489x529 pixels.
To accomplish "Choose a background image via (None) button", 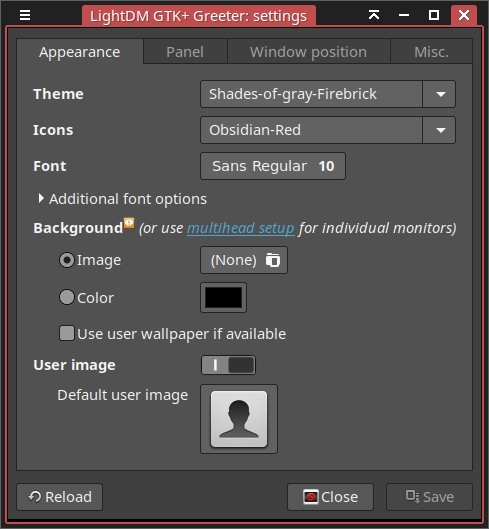I will (x=244, y=260).
